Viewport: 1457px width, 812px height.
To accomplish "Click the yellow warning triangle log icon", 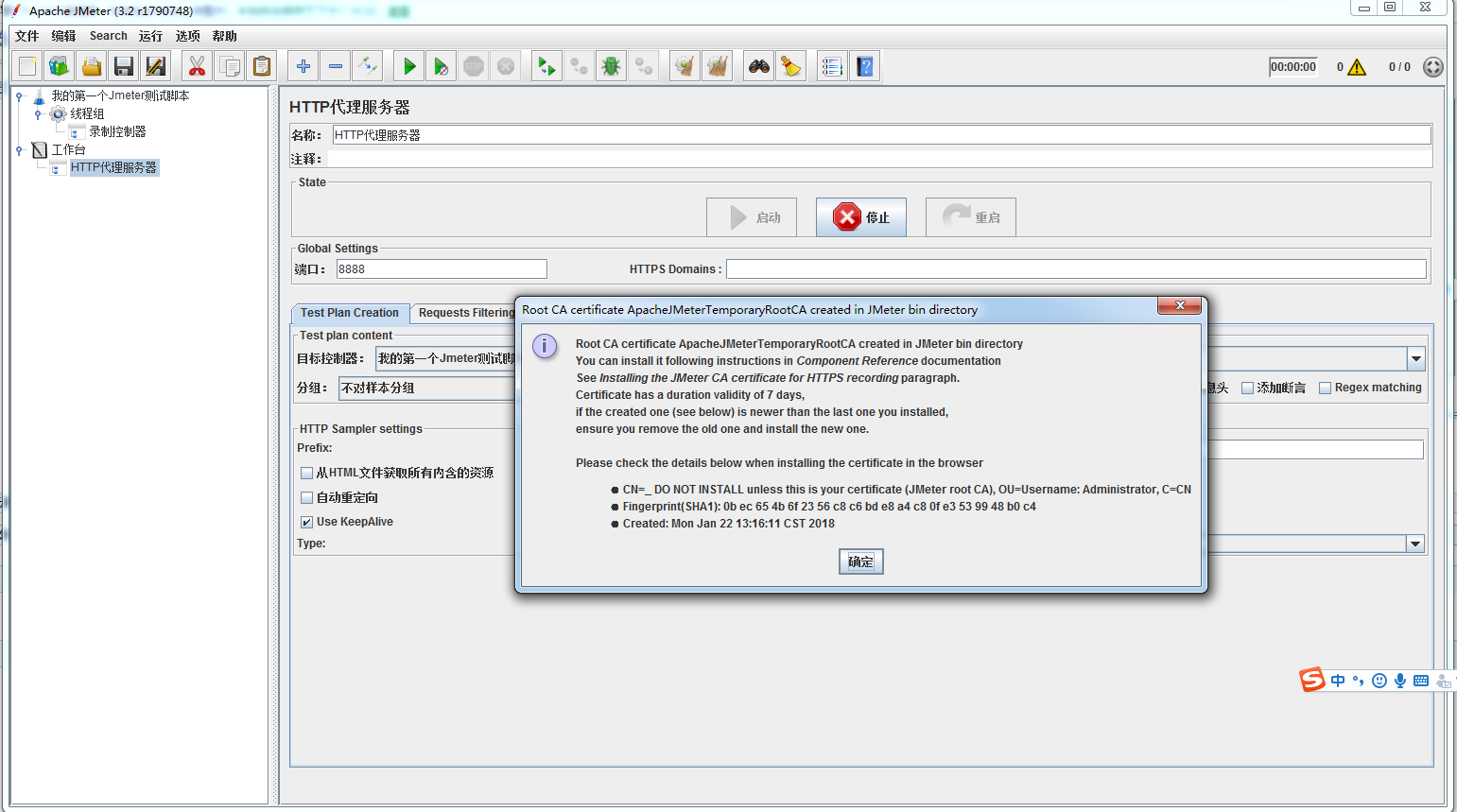I will [x=1357, y=67].
